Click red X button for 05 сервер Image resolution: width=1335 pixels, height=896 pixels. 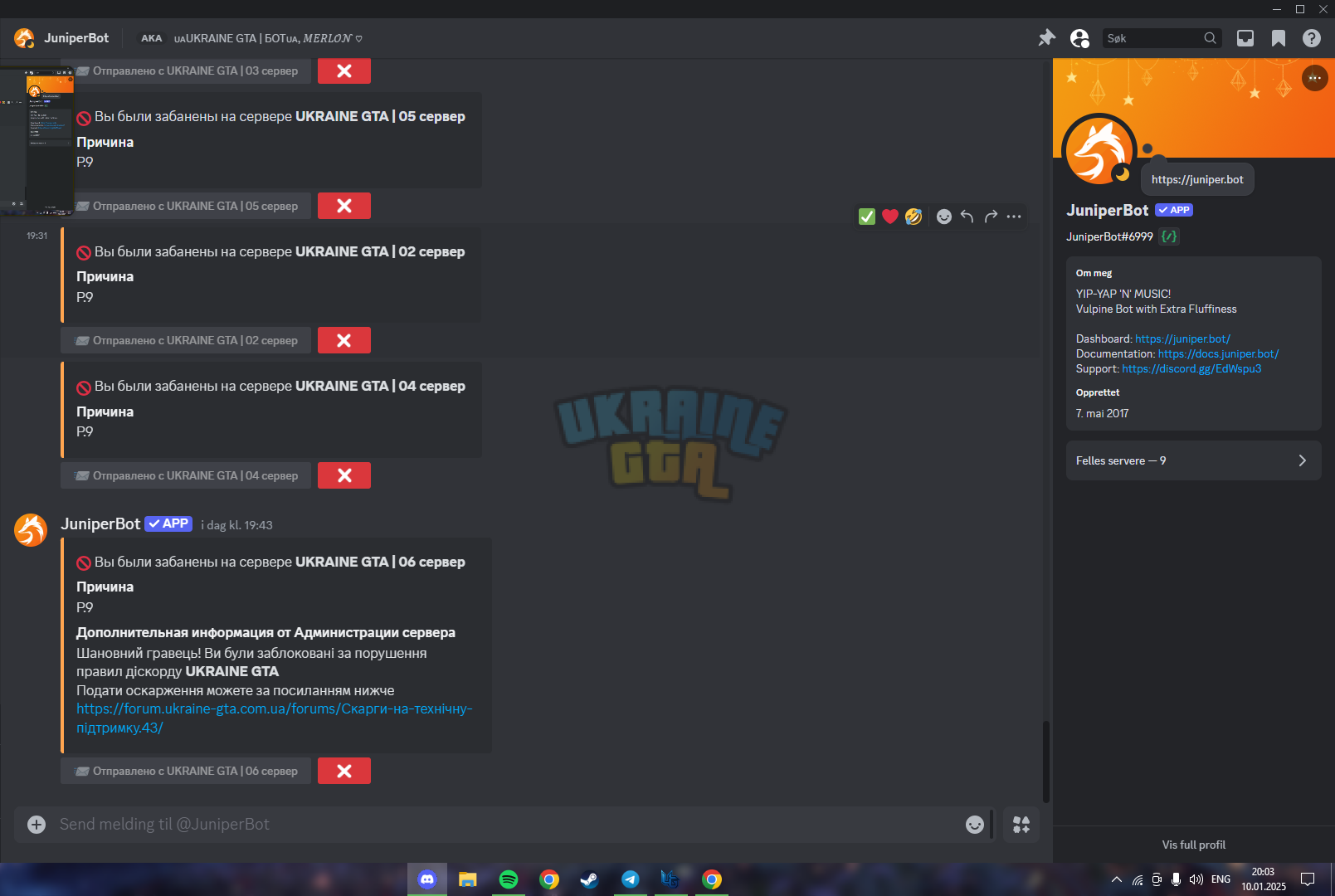[x=344, y=206]
